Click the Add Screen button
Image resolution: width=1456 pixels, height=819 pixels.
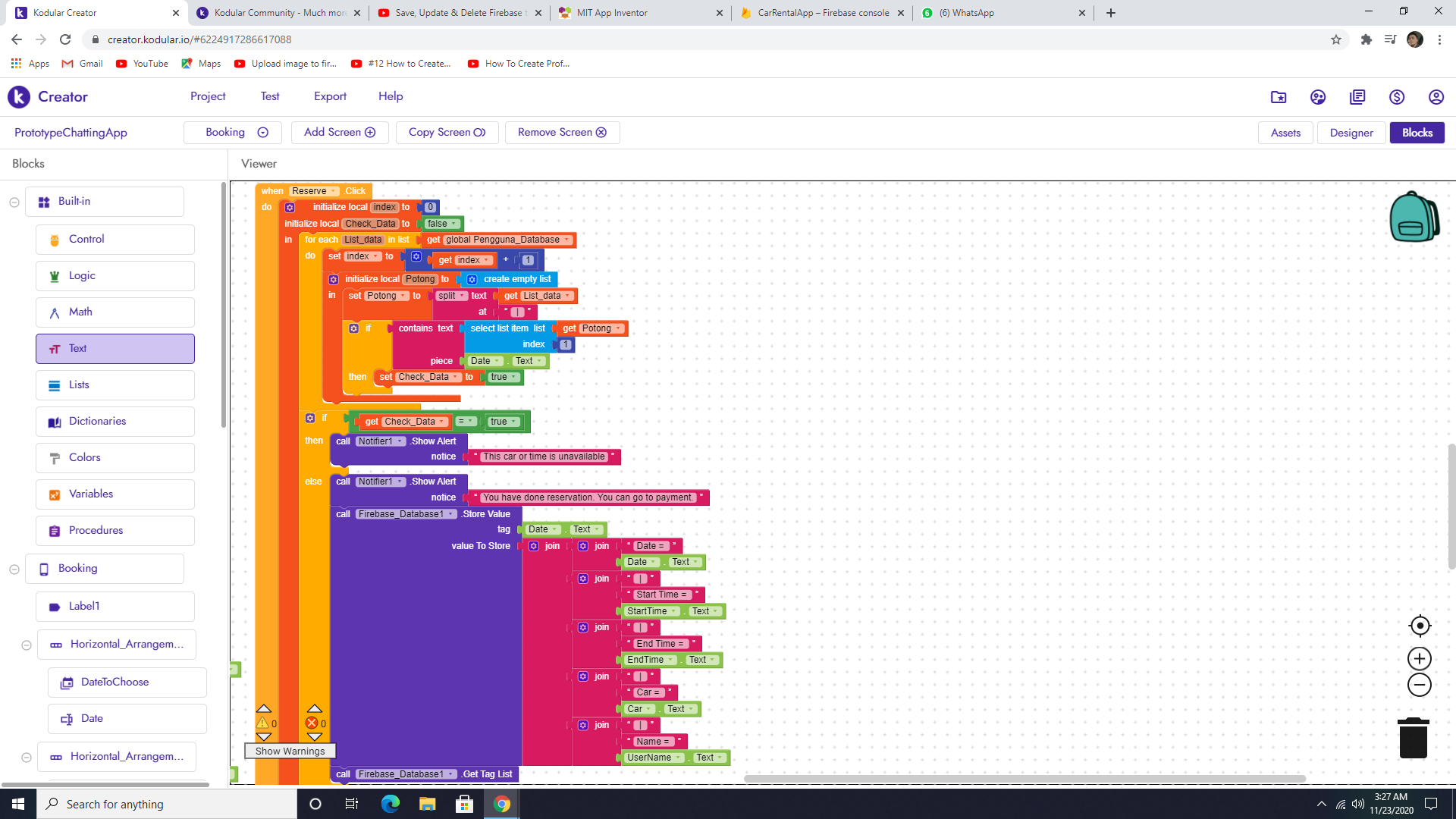point(340,133)
